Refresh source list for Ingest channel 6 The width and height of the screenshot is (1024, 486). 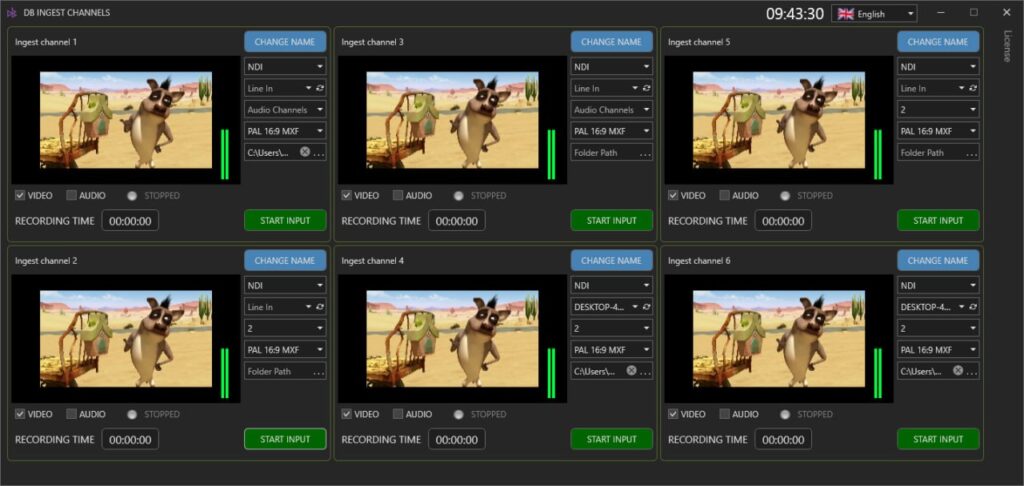[973, 307]
